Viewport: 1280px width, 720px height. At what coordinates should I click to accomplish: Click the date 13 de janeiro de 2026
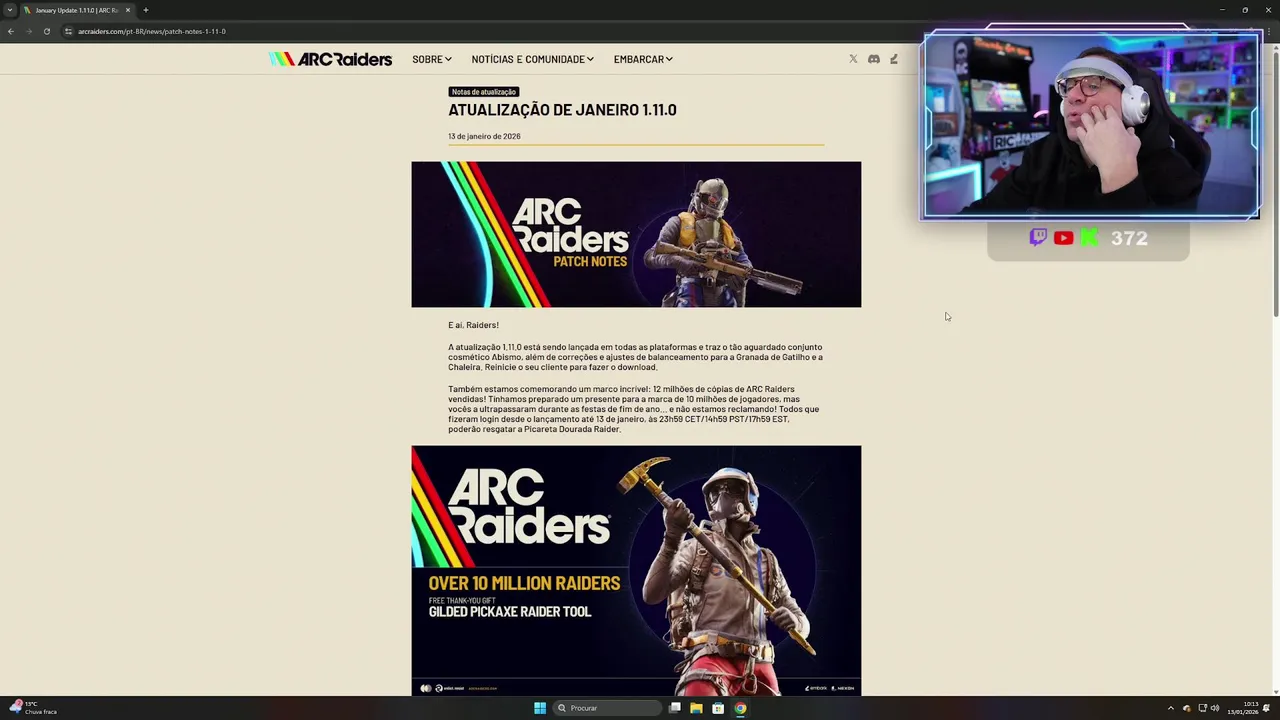pos(484,136)
